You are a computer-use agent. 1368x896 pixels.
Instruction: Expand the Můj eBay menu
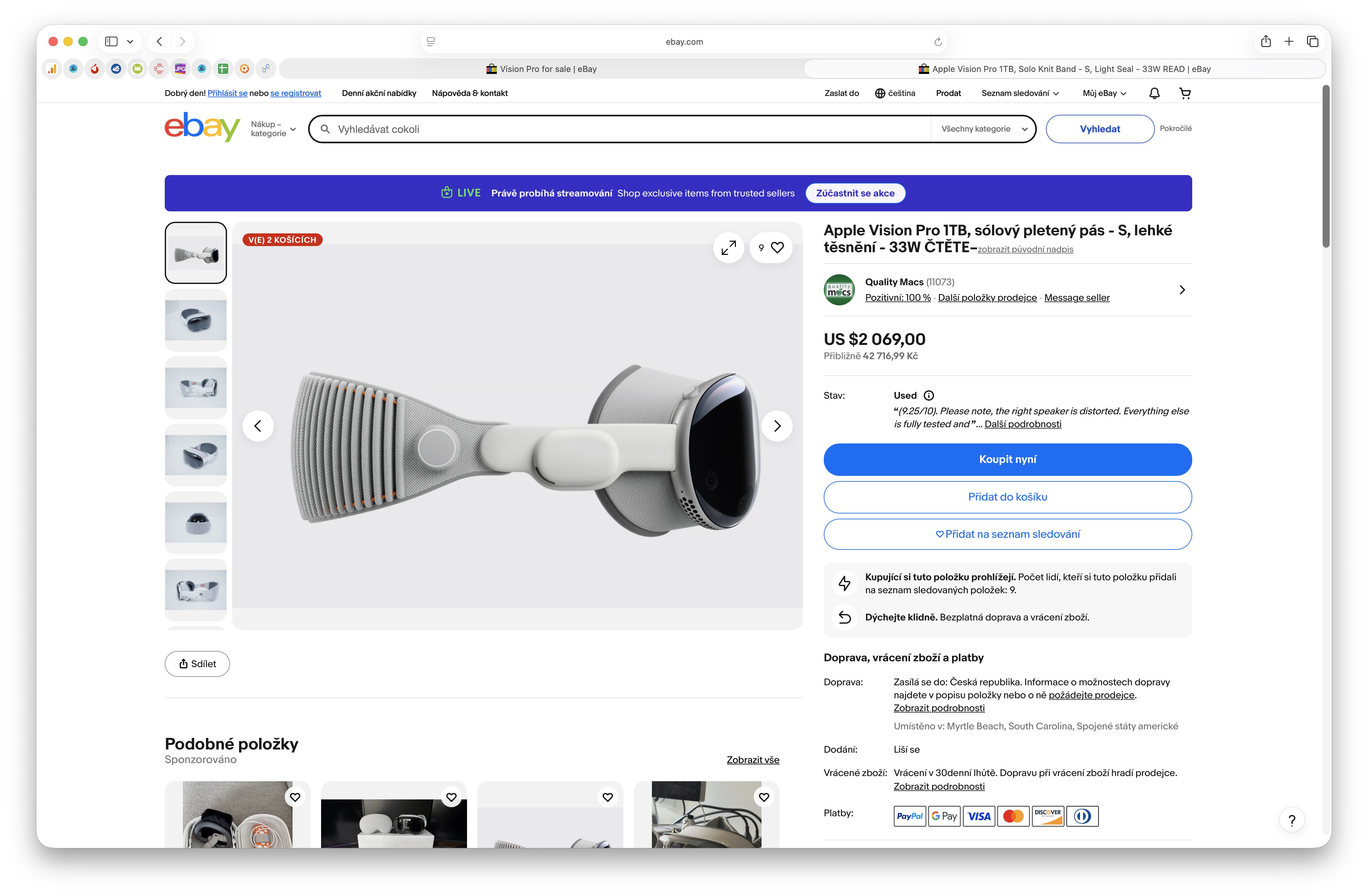coord(1104,93)
